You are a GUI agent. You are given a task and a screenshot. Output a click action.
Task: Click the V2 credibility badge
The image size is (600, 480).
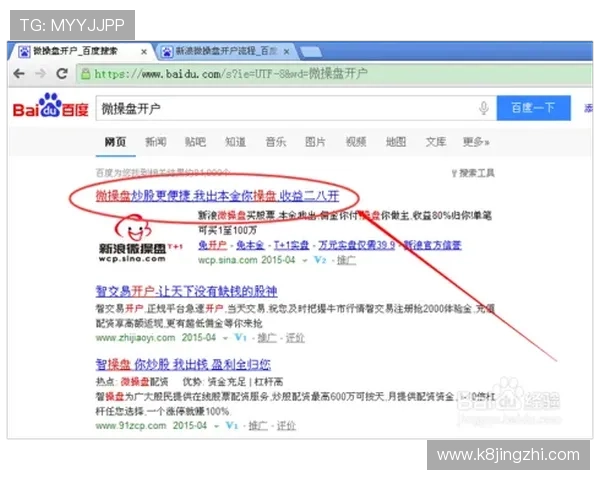[x=320, y=260]
